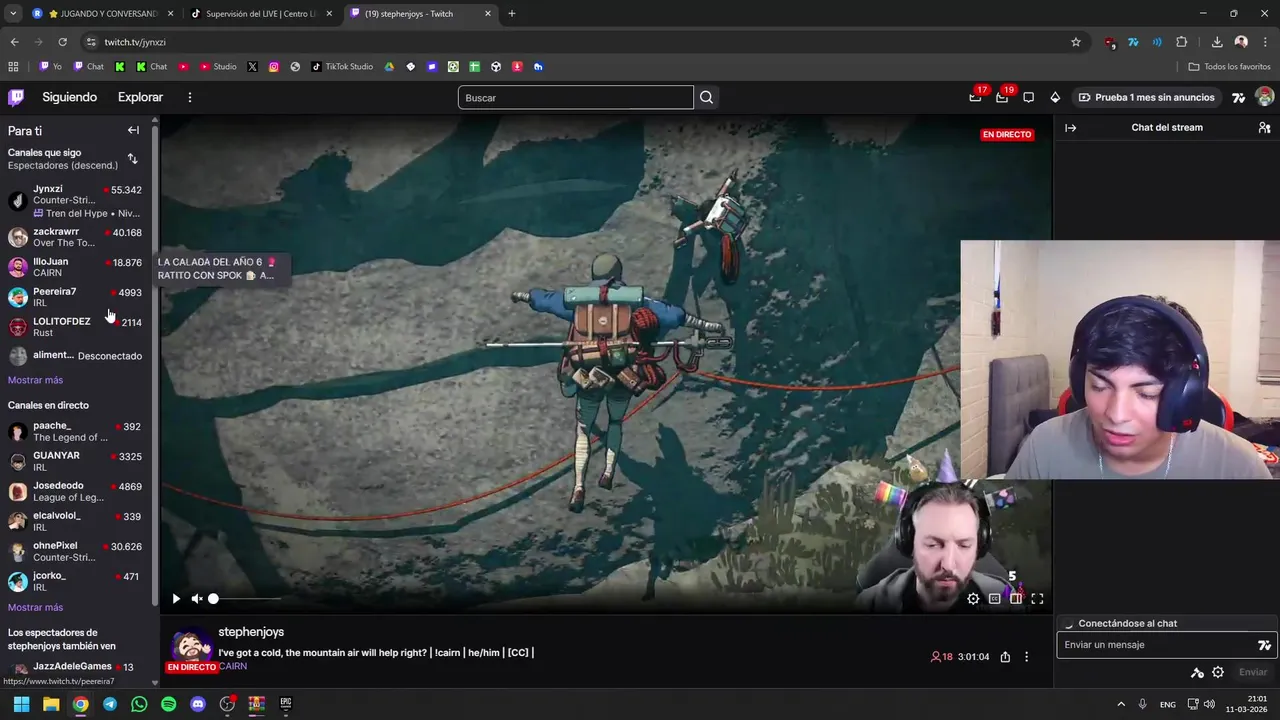Screen dimensions: 1280x720
Task: Open Hype/drops icon with 17 badge
Action: click(975, 97)
